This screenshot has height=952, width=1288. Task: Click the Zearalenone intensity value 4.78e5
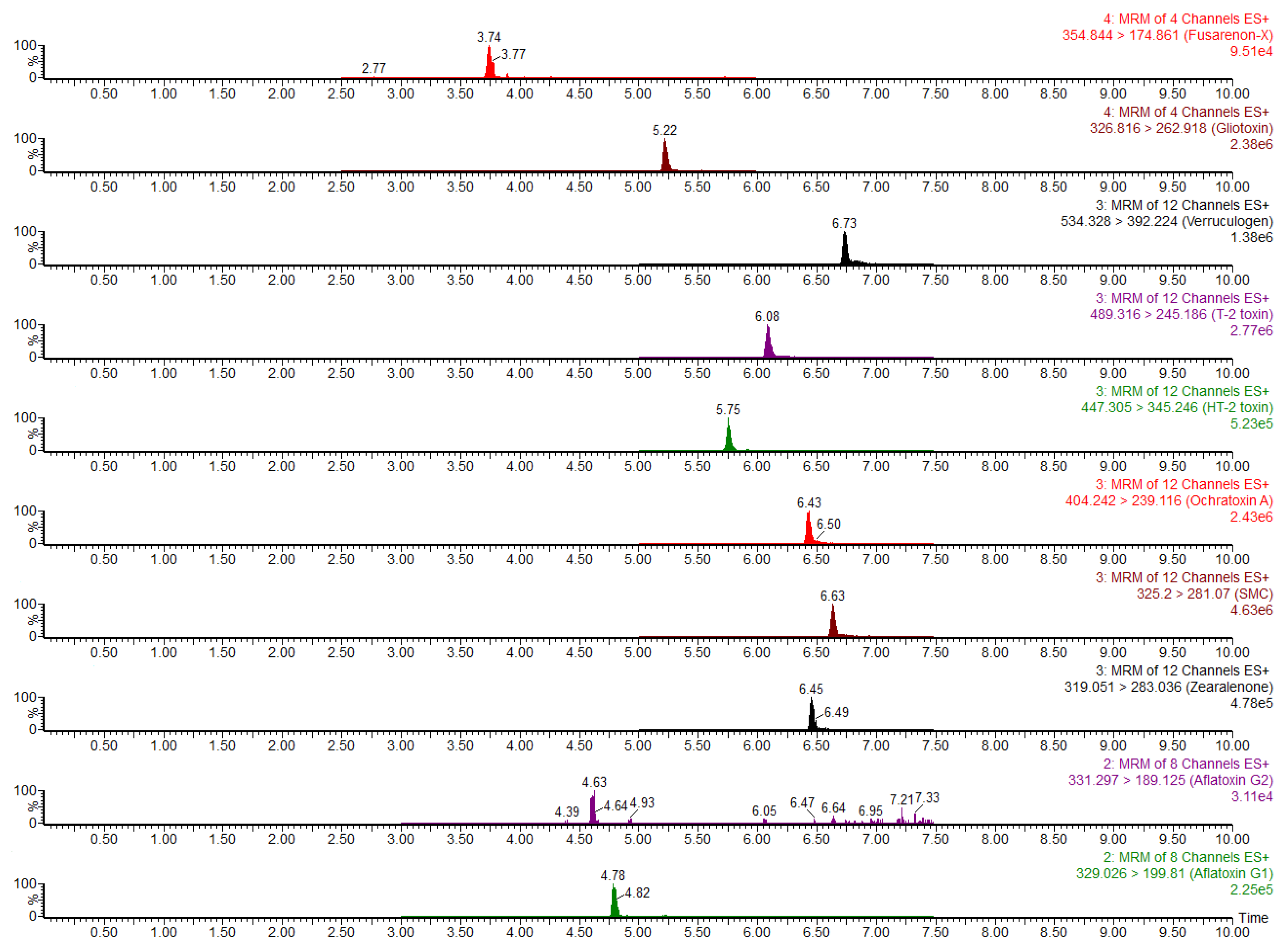[1251, 703]
